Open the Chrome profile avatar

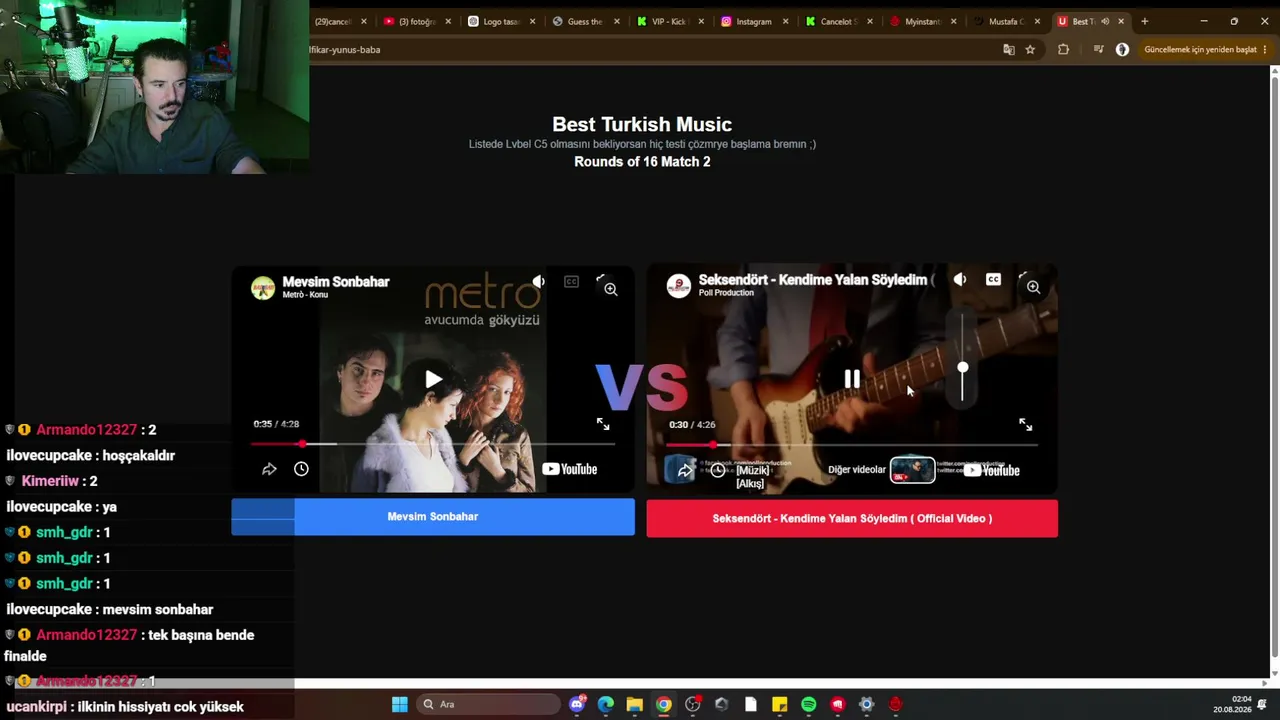[1122, 49]
